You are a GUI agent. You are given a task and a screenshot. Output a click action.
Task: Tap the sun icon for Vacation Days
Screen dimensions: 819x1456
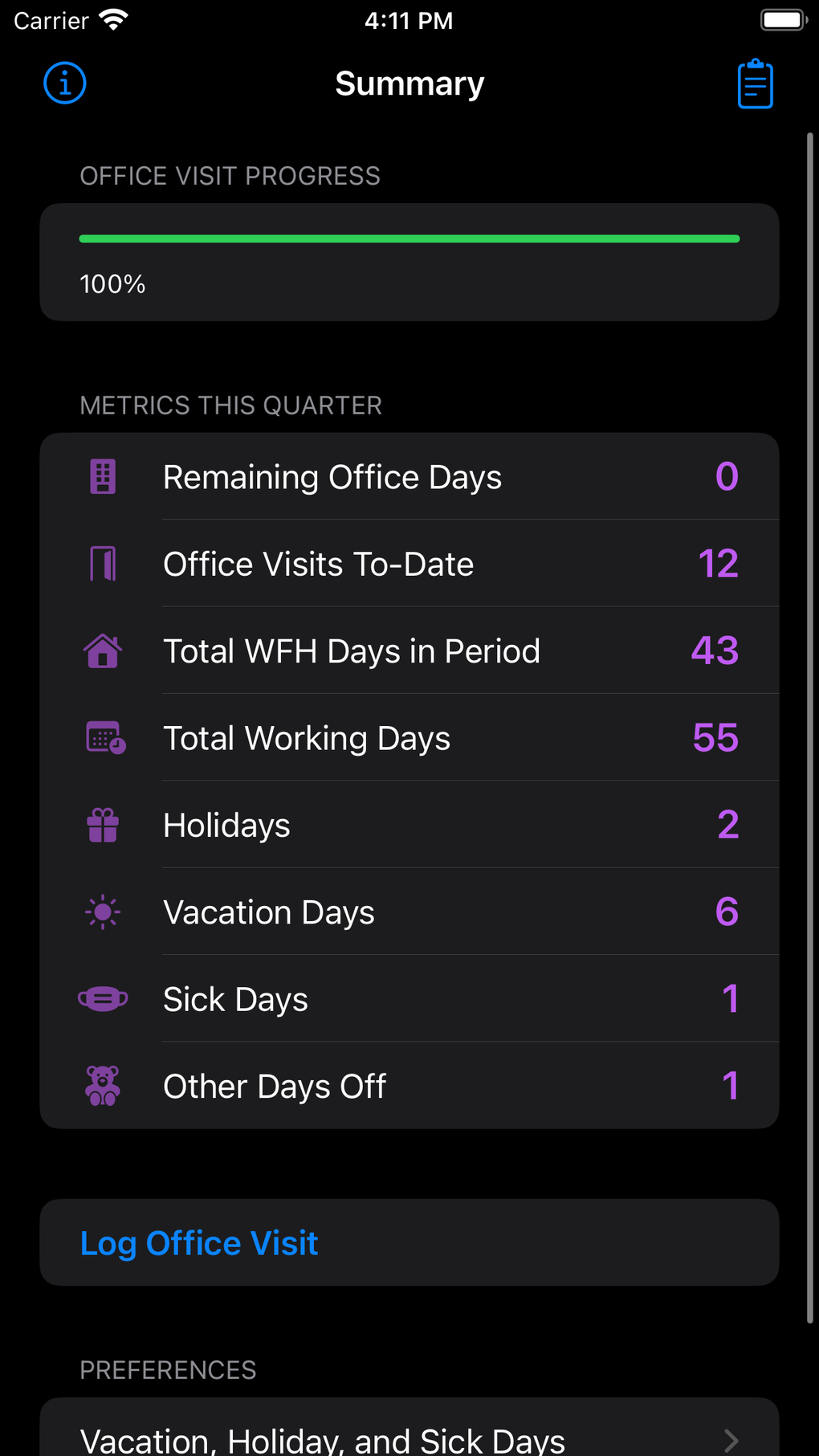103,912
